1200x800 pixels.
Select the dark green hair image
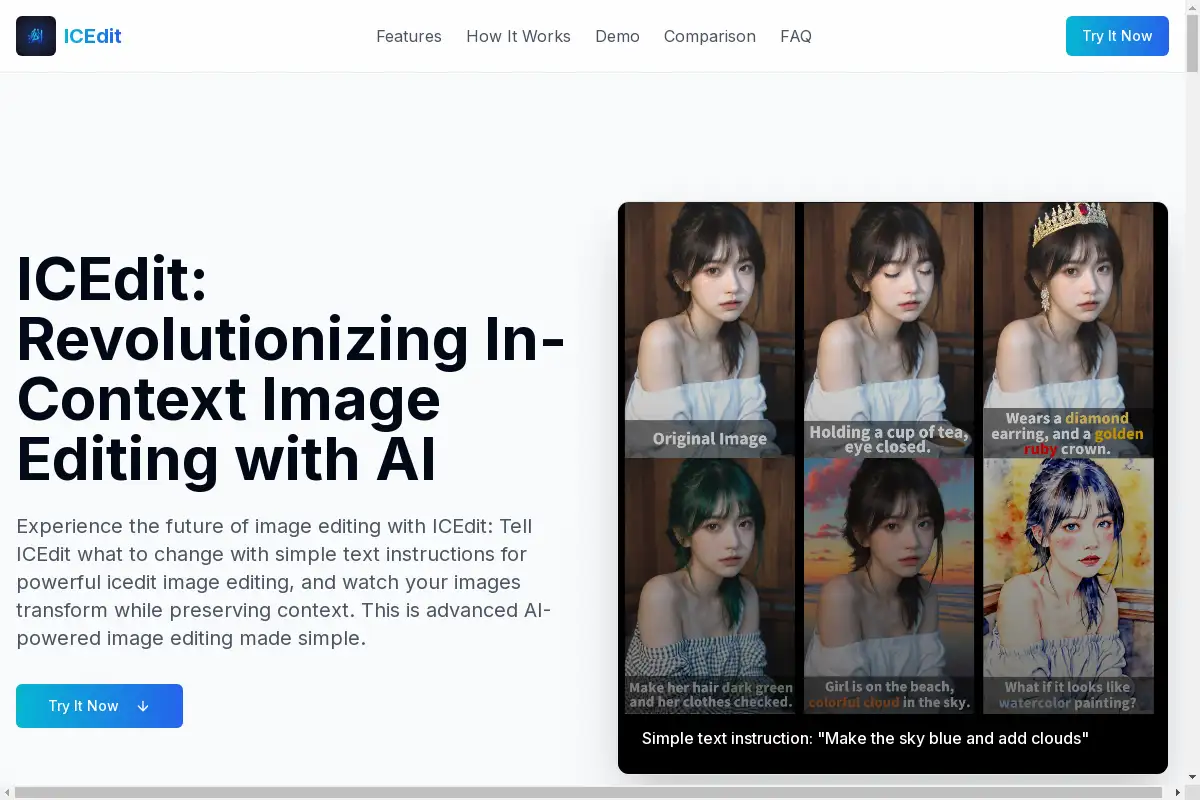coord(710,586)
